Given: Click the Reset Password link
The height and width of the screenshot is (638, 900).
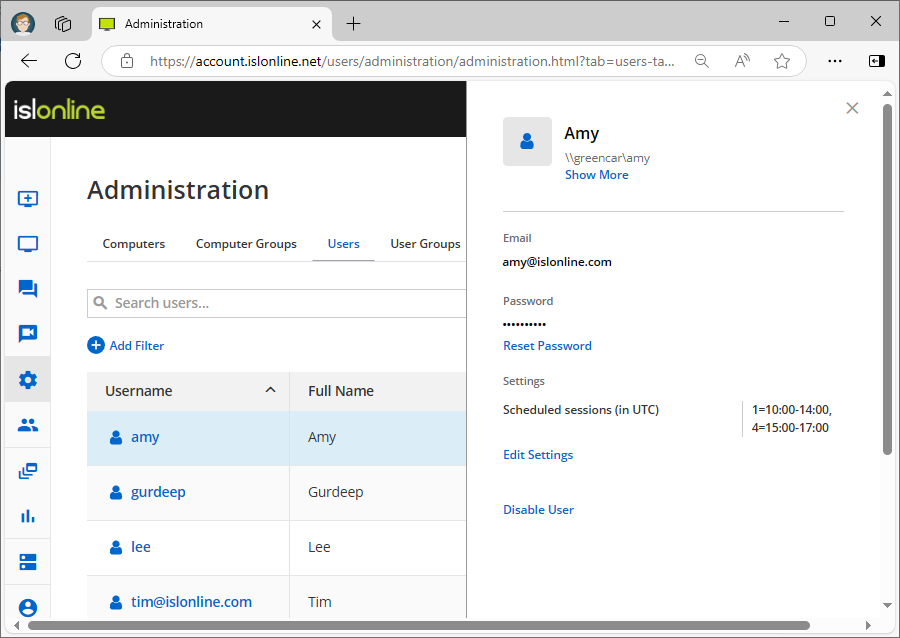Looking at the screenshot, I should (x=547, y=346).
